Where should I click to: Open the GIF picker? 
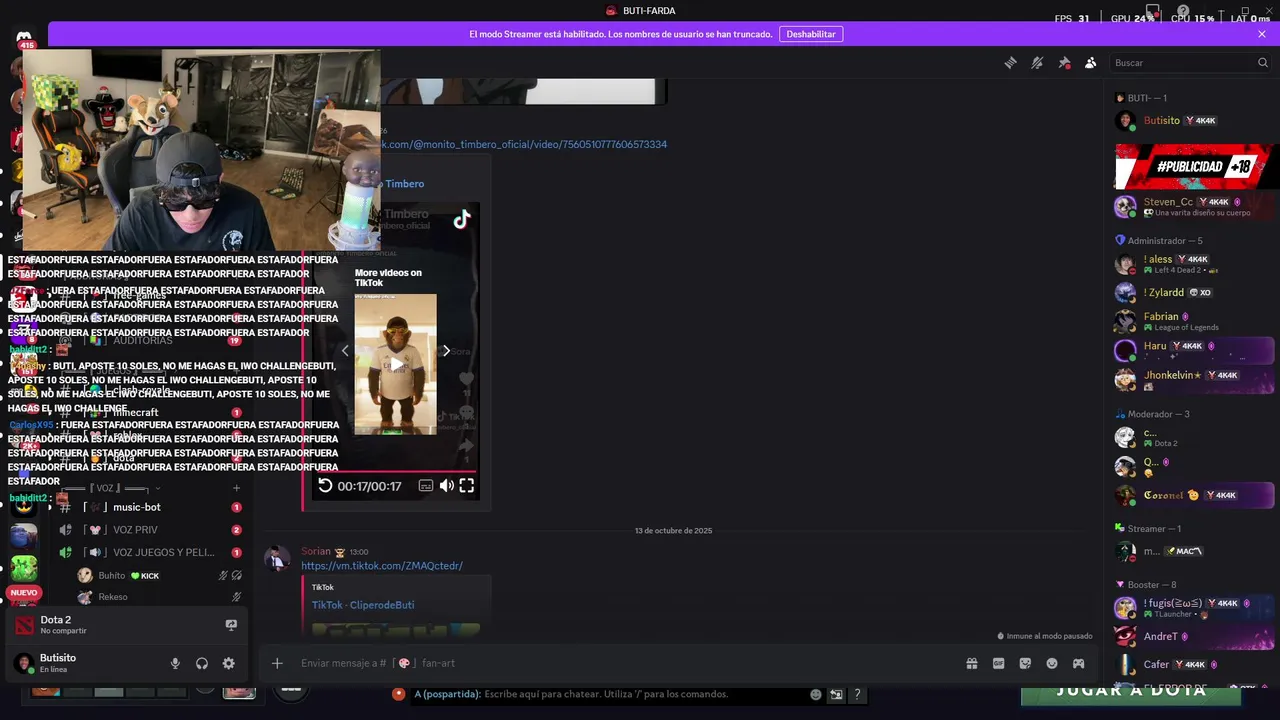(998, 663)
